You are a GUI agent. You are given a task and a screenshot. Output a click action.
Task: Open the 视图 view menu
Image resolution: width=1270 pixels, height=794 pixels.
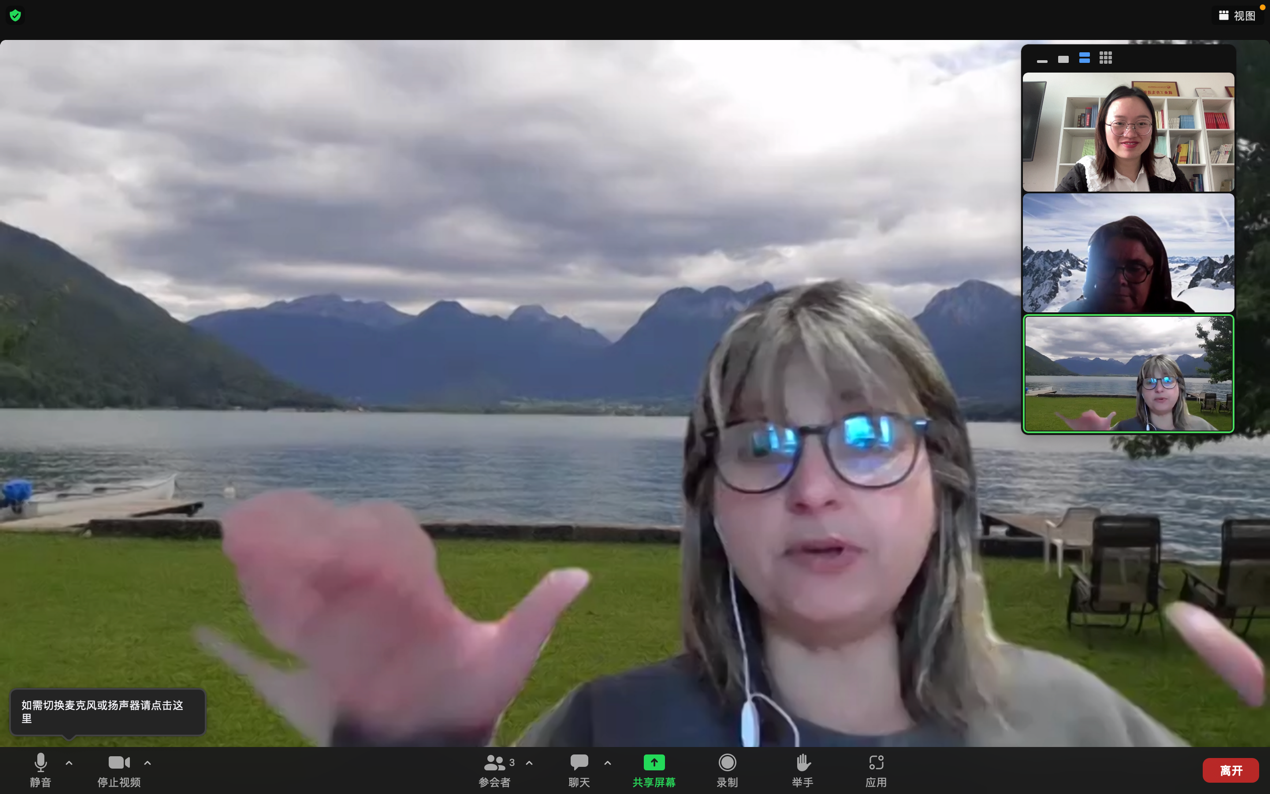coord(1237,15)
